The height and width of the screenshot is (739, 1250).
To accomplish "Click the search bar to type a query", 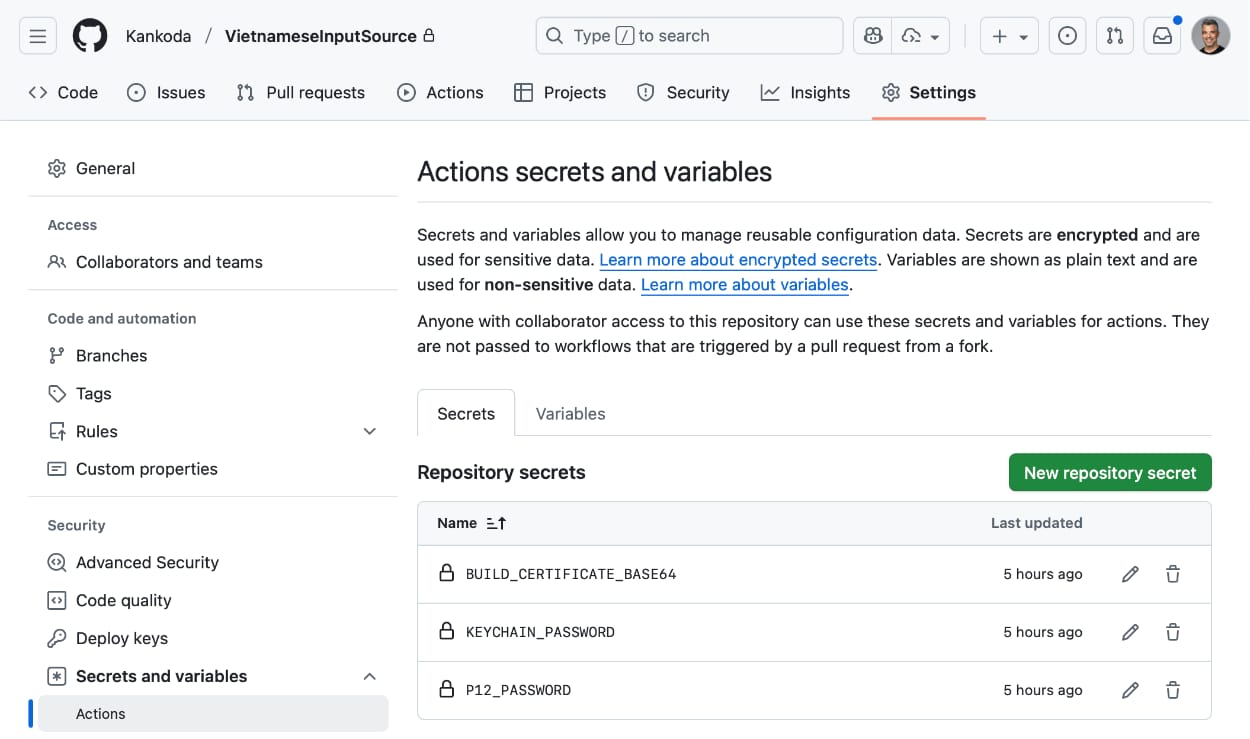I will (688, 35).
